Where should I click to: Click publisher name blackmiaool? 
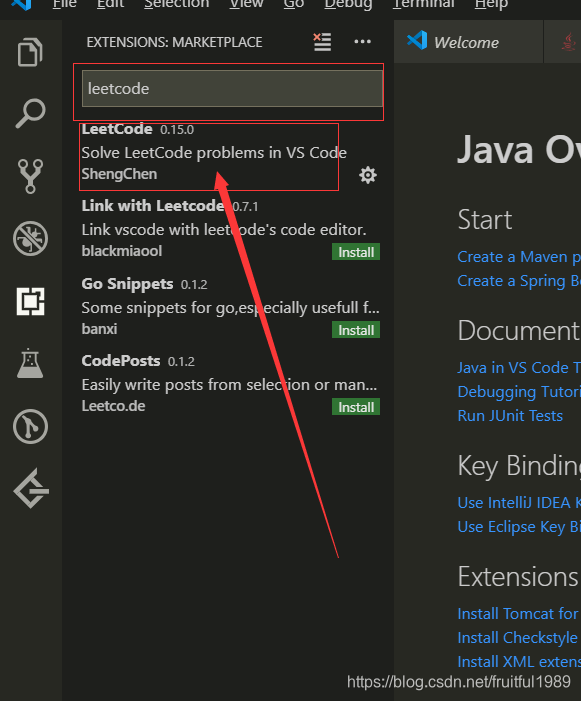(122, 251)
